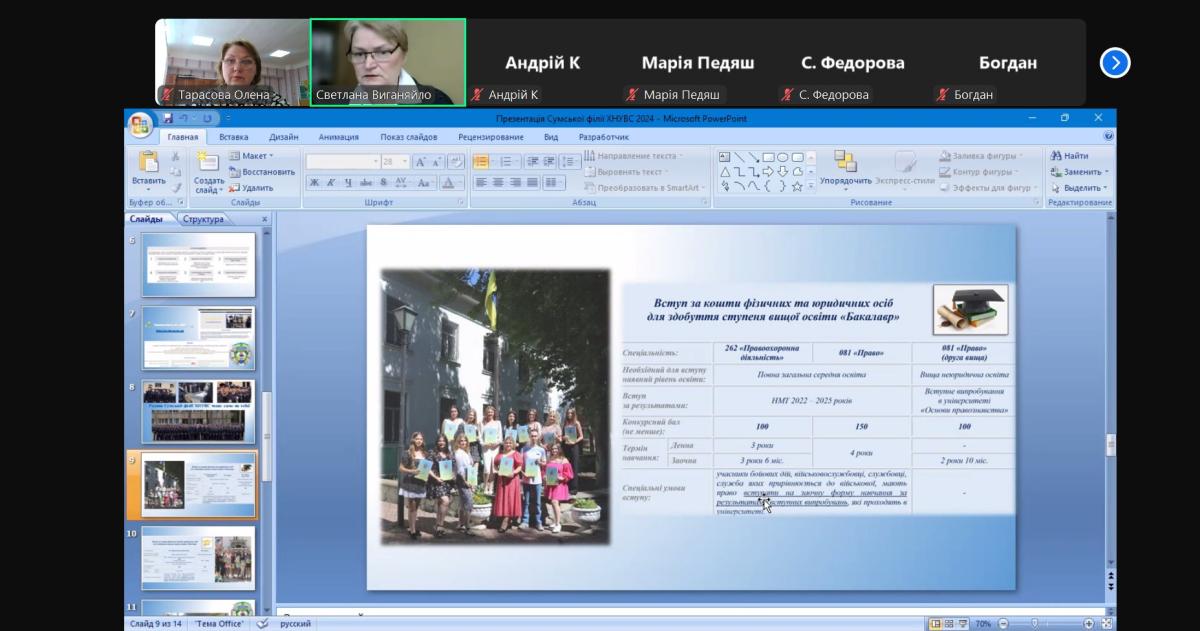Click the Найти (Find) binoculars button
The width and height of the screenshot is (1200, 631).
tap(1069, 156)
